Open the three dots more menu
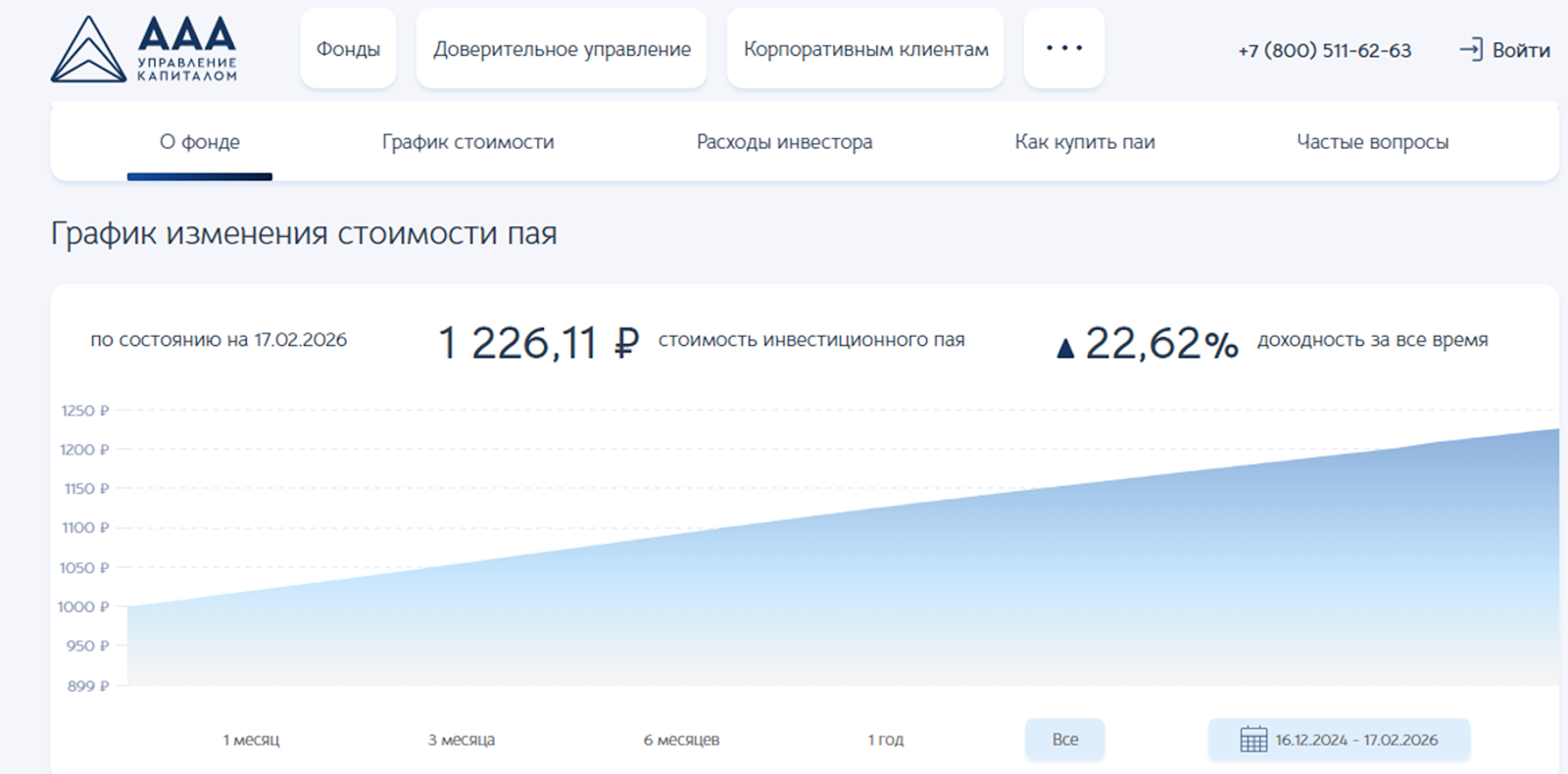The height and width of the screenshot is (774, 1568). (1064, 48)
